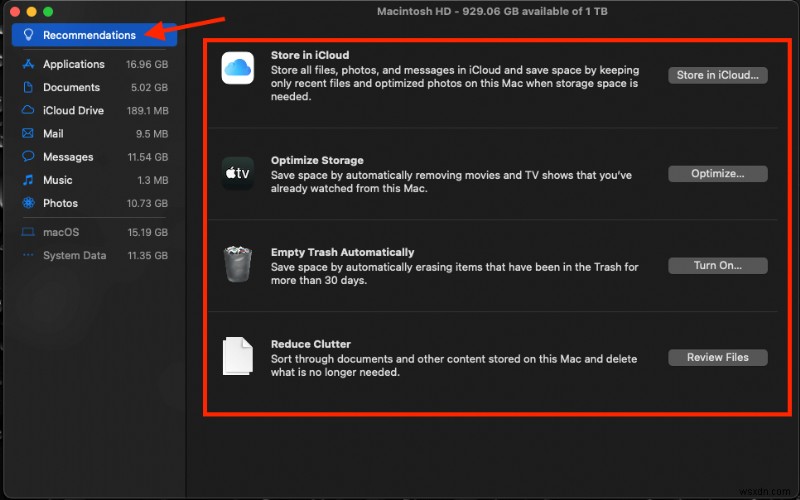This screenshot has width=800, height=500.
Task: Click the Messages speech bubble icon
Action: tap(28, 157)
